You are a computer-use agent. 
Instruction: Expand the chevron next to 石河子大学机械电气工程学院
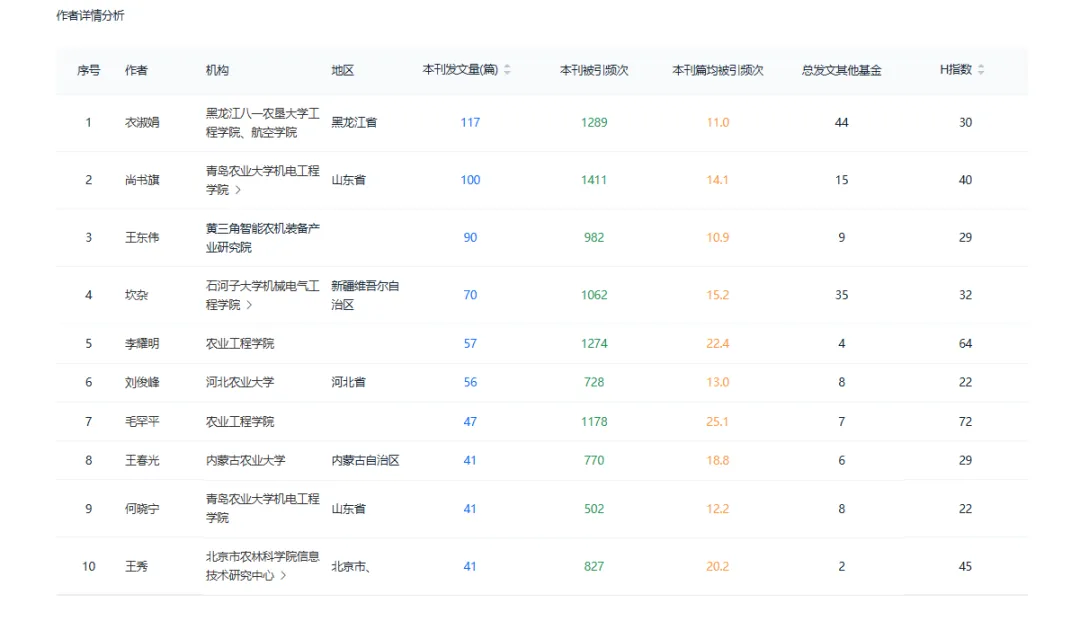[x=249, y=305]
